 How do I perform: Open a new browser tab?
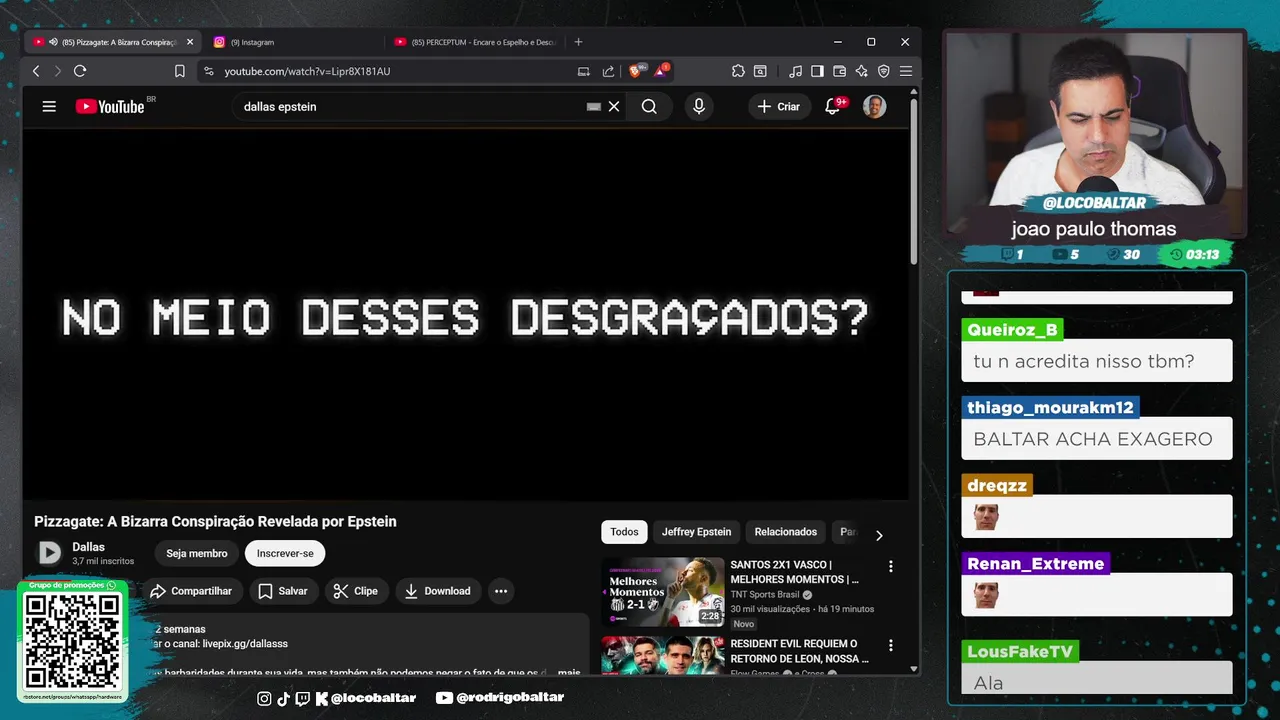tap(578, 42)
